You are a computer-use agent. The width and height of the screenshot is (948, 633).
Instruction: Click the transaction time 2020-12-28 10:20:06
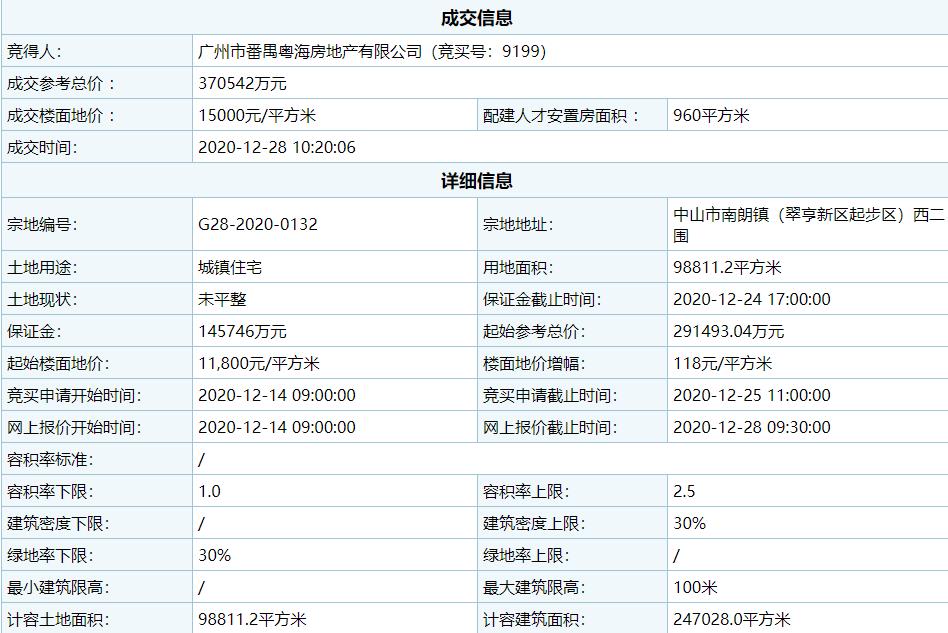277,147
